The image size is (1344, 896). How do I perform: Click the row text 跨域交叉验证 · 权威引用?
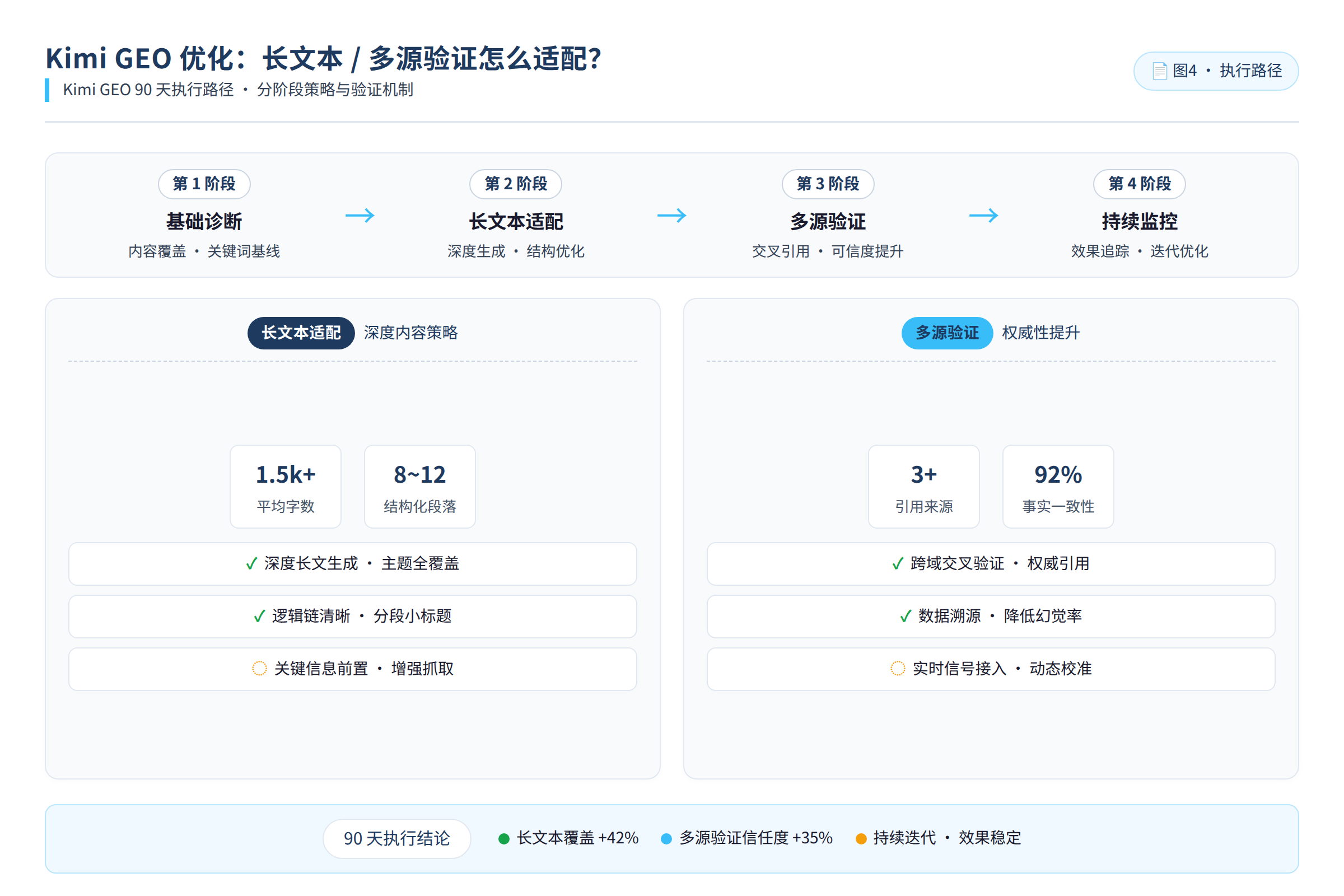pos(1000,564)
